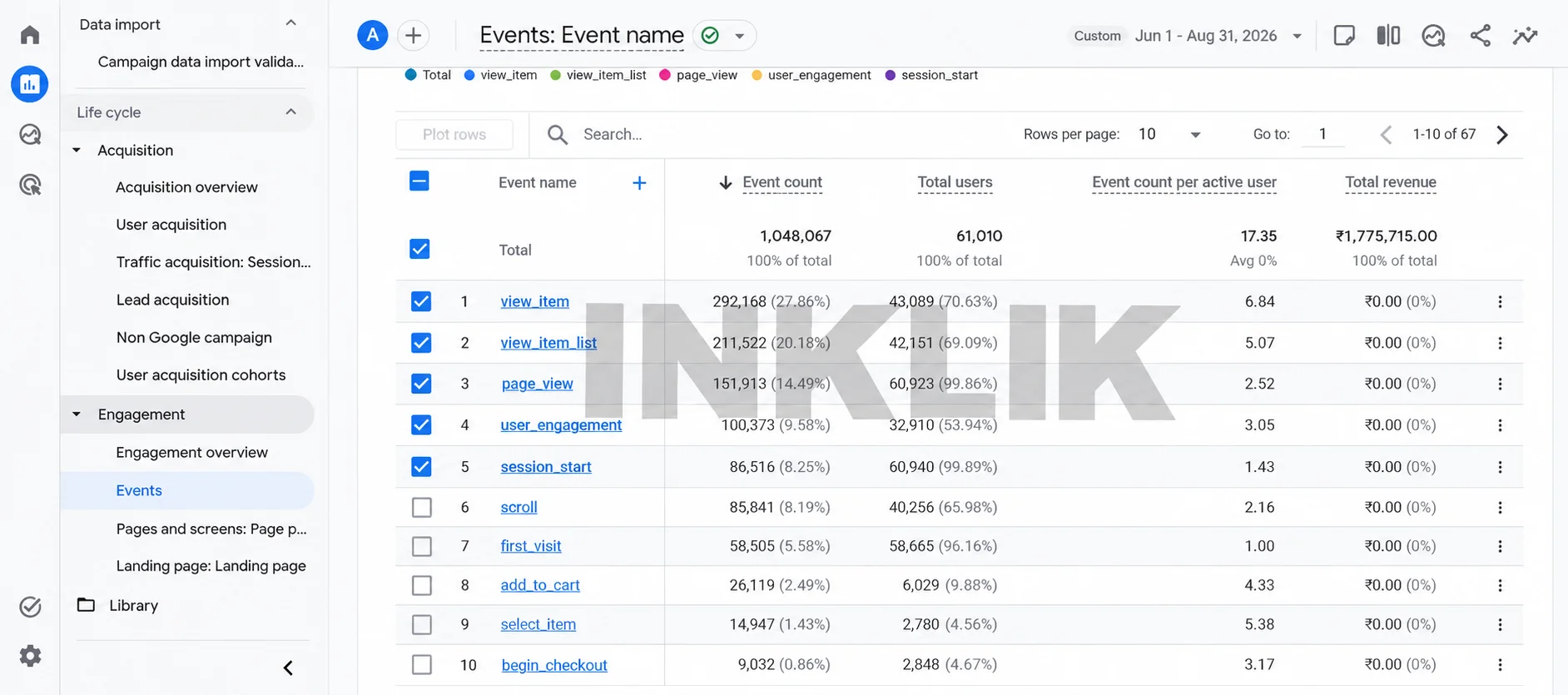Uncheck the page_view row checkbox

(421, 384)
